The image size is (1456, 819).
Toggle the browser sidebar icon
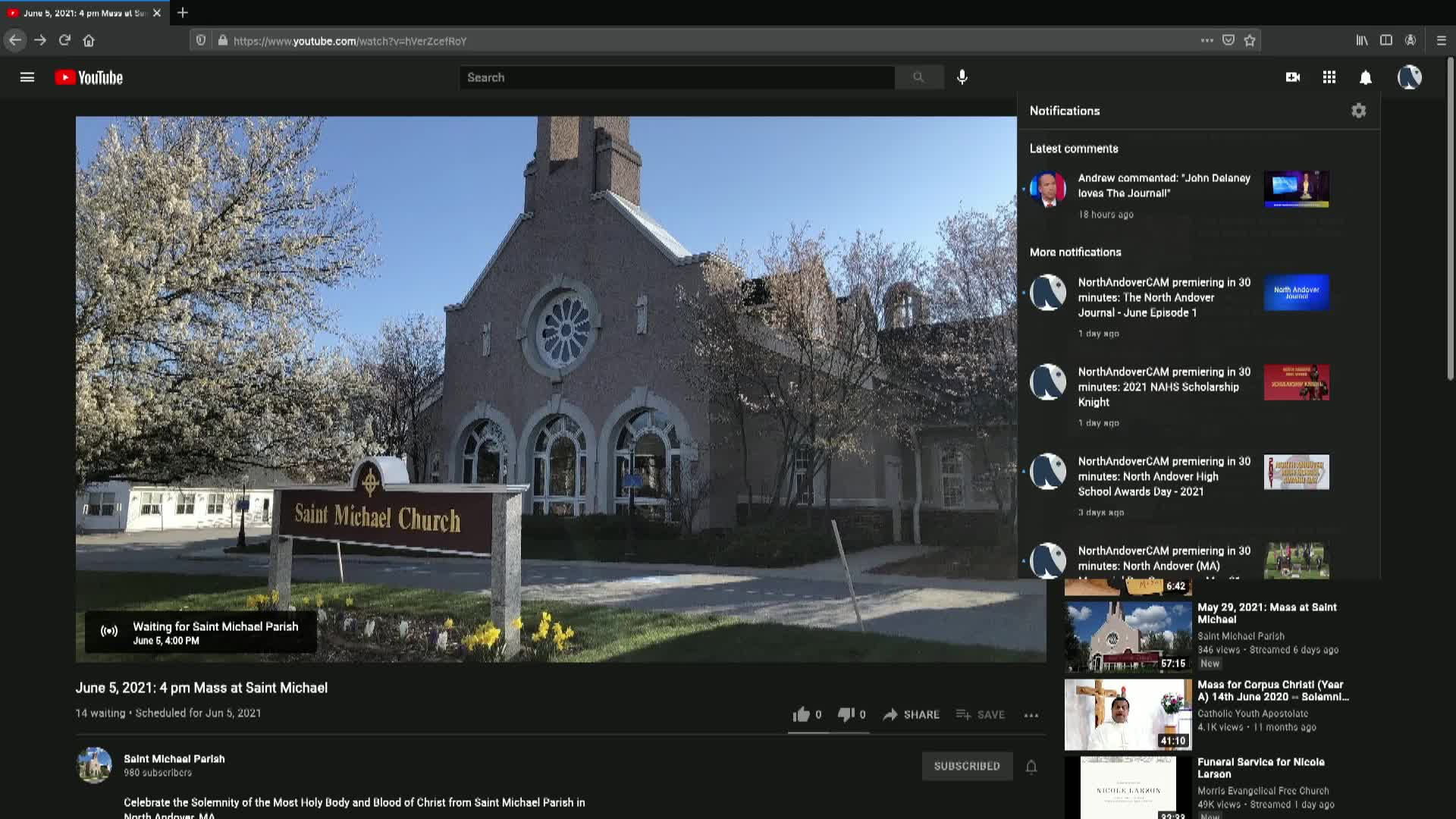[x=1386, y=41]
